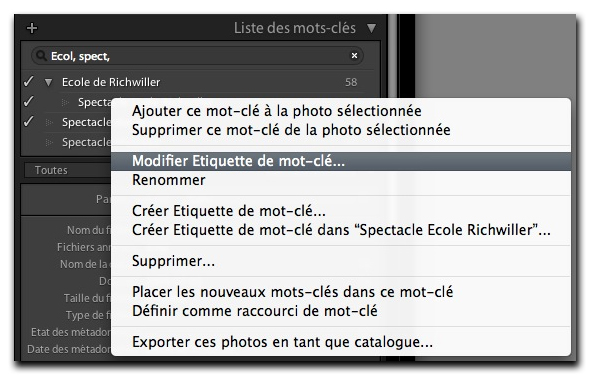Choose Créer Etiquette dans Spectacle Ecole Richwiller
590x375 pixels.
click(x=341, y=230)
